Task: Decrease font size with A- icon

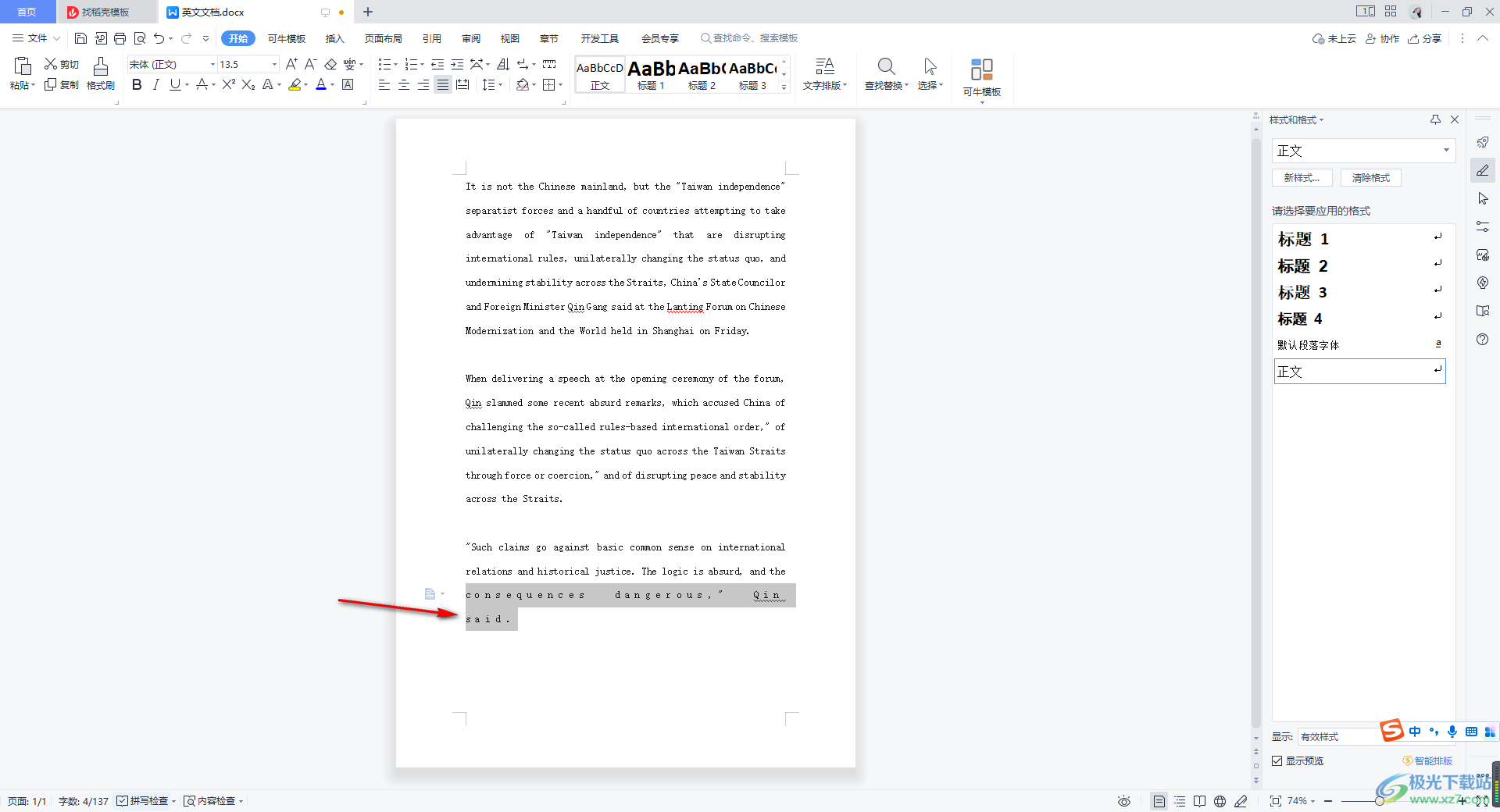Action: (310, 64)
